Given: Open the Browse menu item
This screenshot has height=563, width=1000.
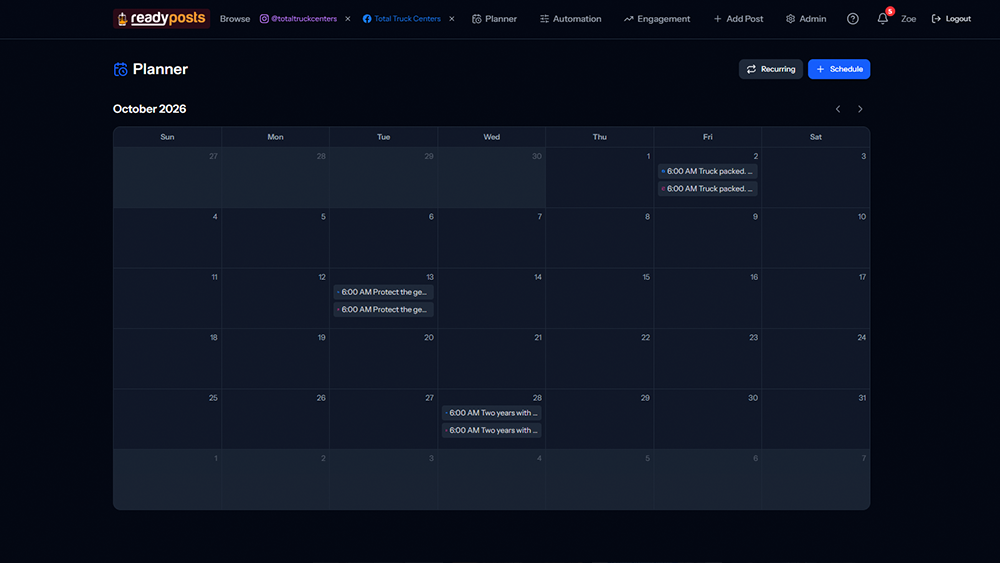Looking at the screenshot, I should 235,19.
